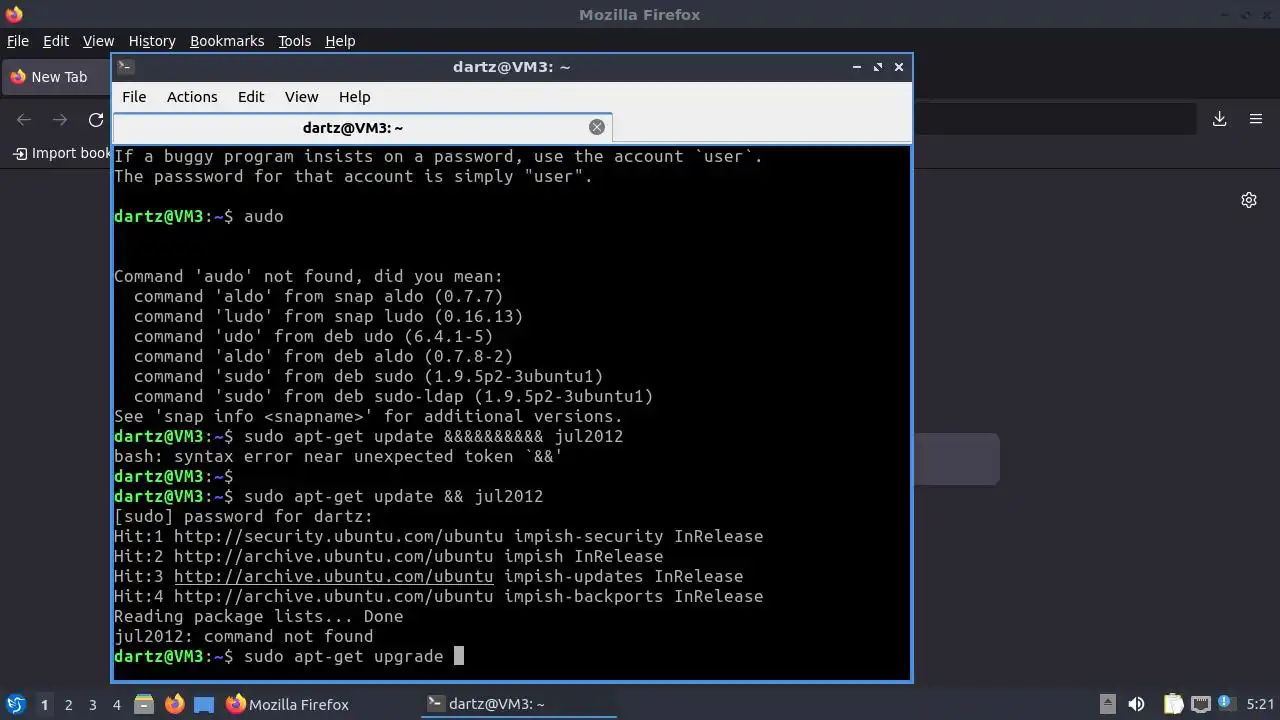Click the terminal window menu icon in its title bar

125,67
